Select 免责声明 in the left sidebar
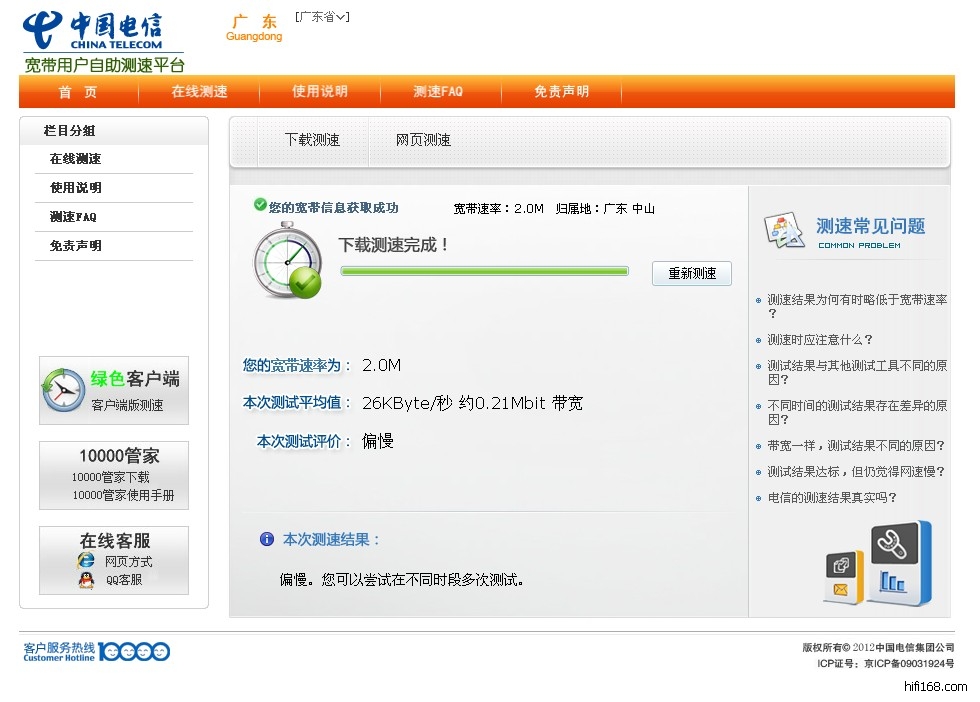 [x=76, y=246]
